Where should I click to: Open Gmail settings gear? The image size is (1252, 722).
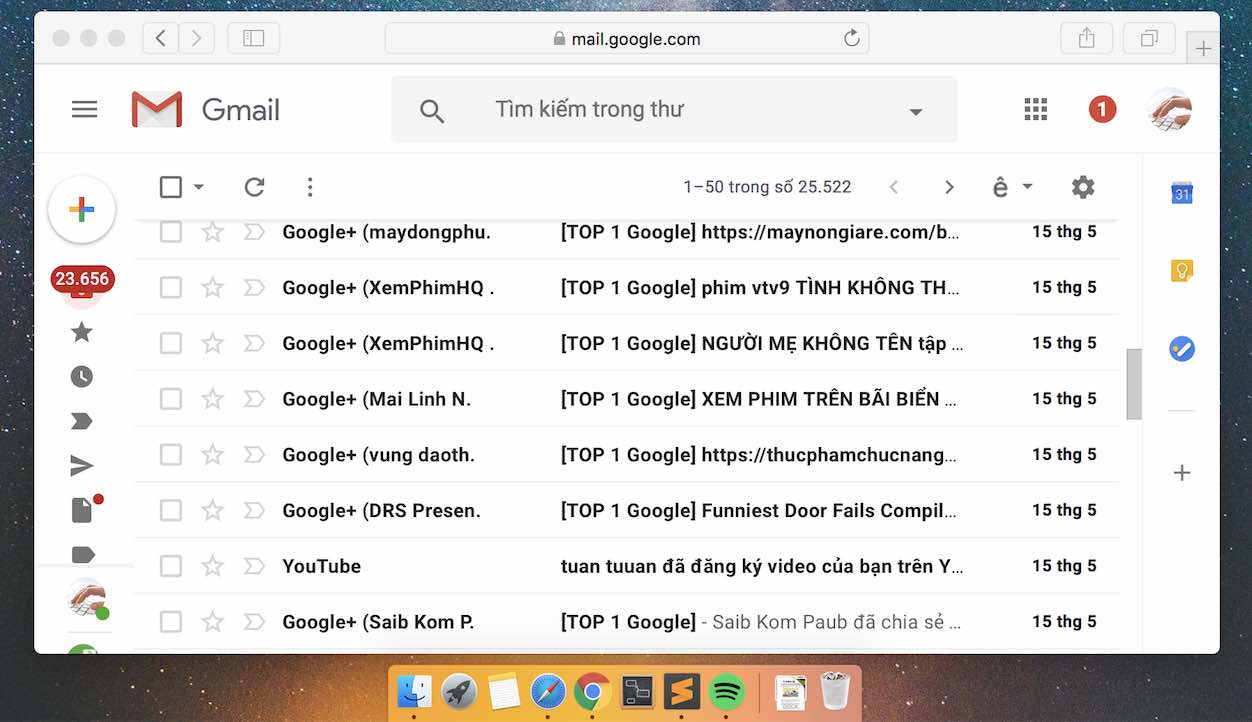pos(1083,187)
